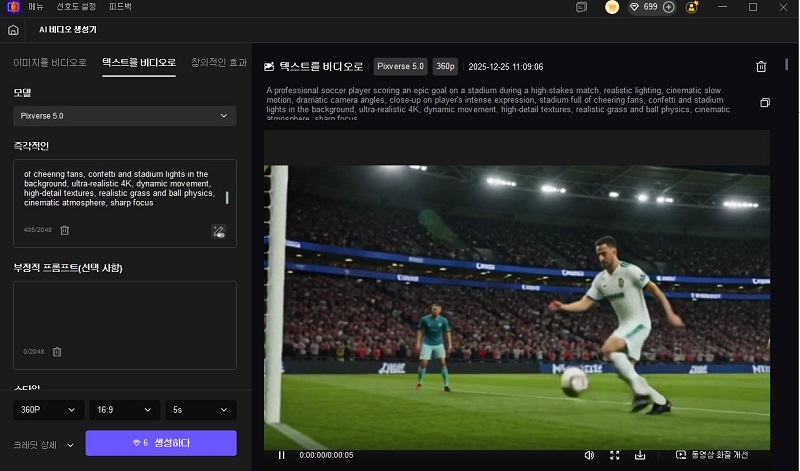Delete the generated video with the trash icon
Viewport: 800px width, 471px height.
pyautogui.click(x=761, y=67)
